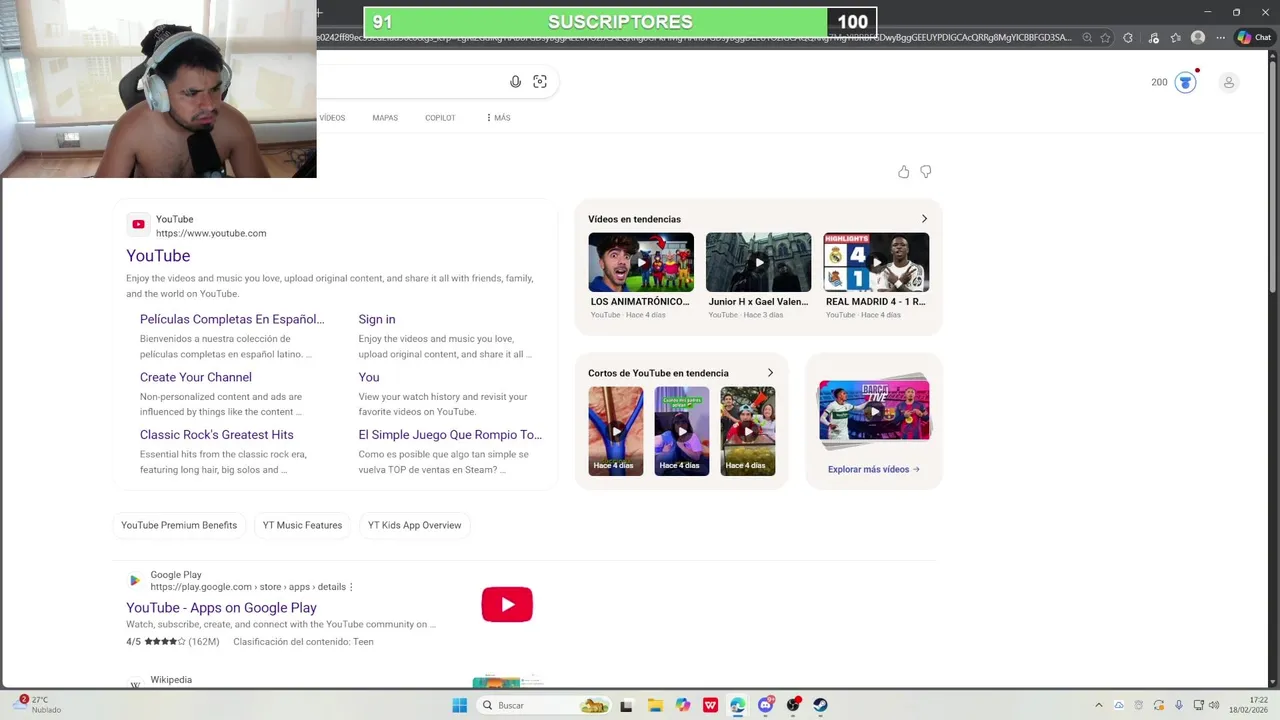
Task: Open Google Play result options three-dot menu
Action: point(351,587)
